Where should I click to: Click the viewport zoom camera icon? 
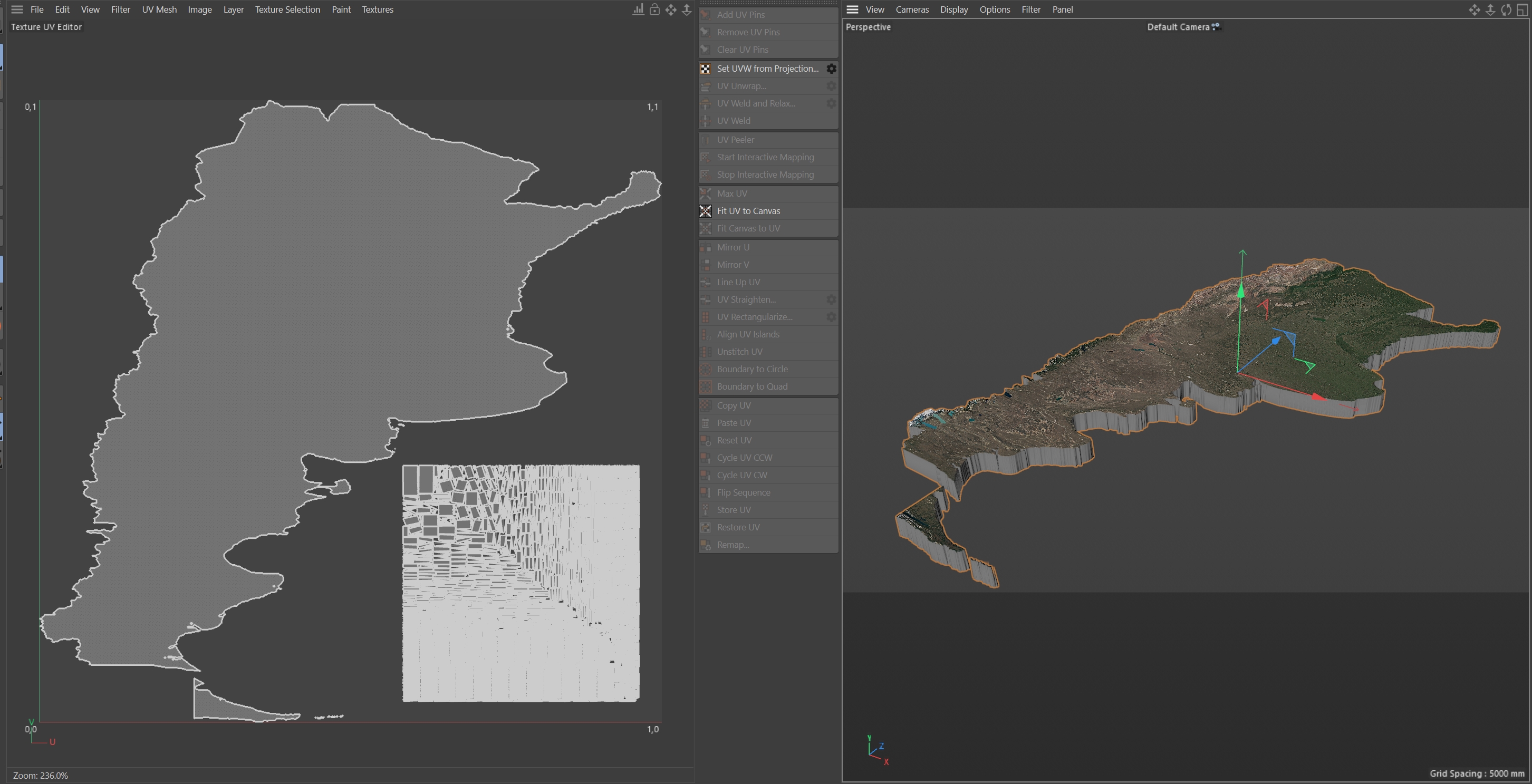tap(1490, 9)
